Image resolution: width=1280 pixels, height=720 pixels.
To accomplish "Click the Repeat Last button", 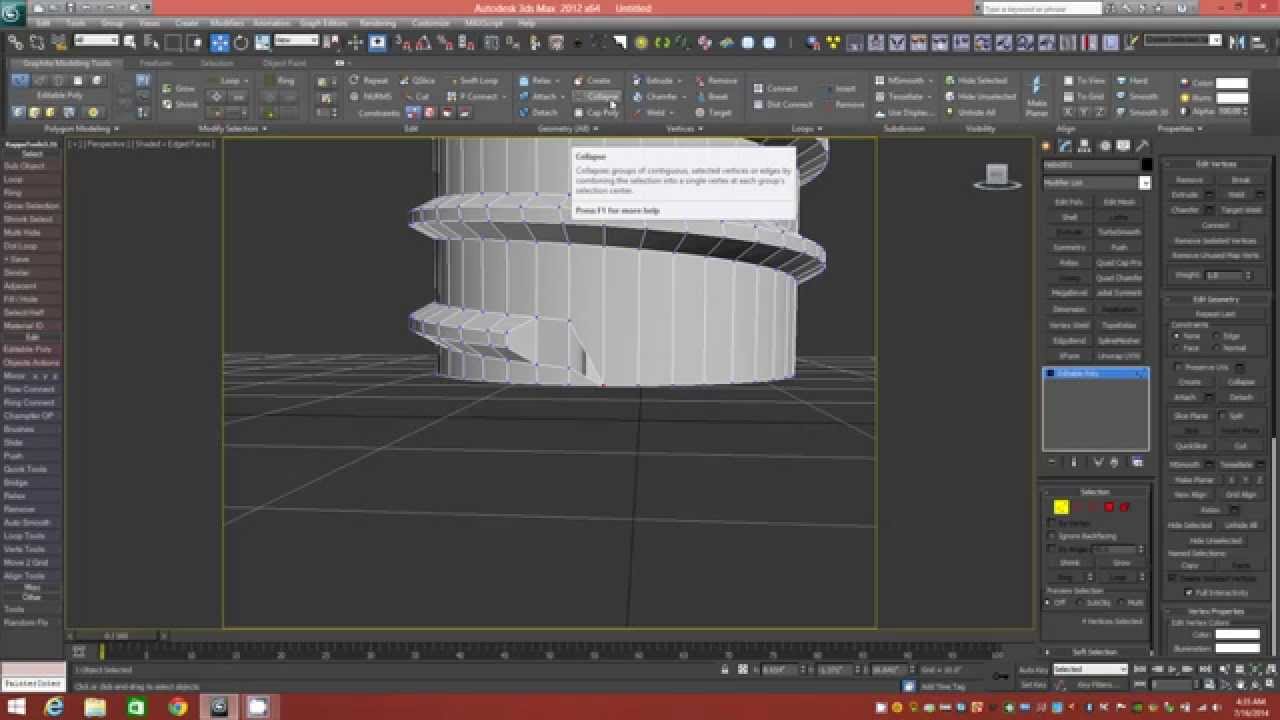I will click(x=1215, y=314).
